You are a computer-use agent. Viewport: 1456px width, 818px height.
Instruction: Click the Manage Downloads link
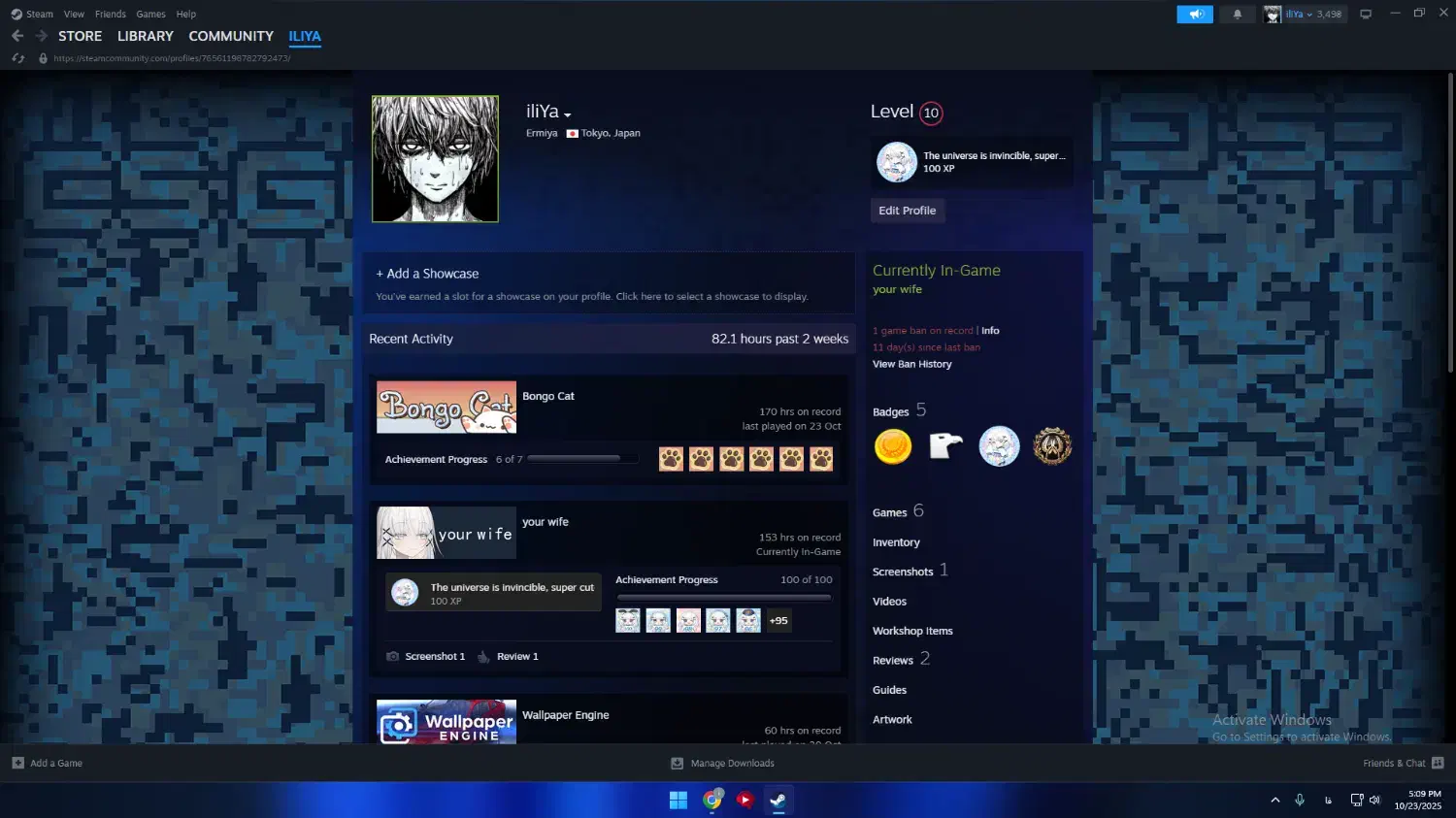[x=732, y=763]
